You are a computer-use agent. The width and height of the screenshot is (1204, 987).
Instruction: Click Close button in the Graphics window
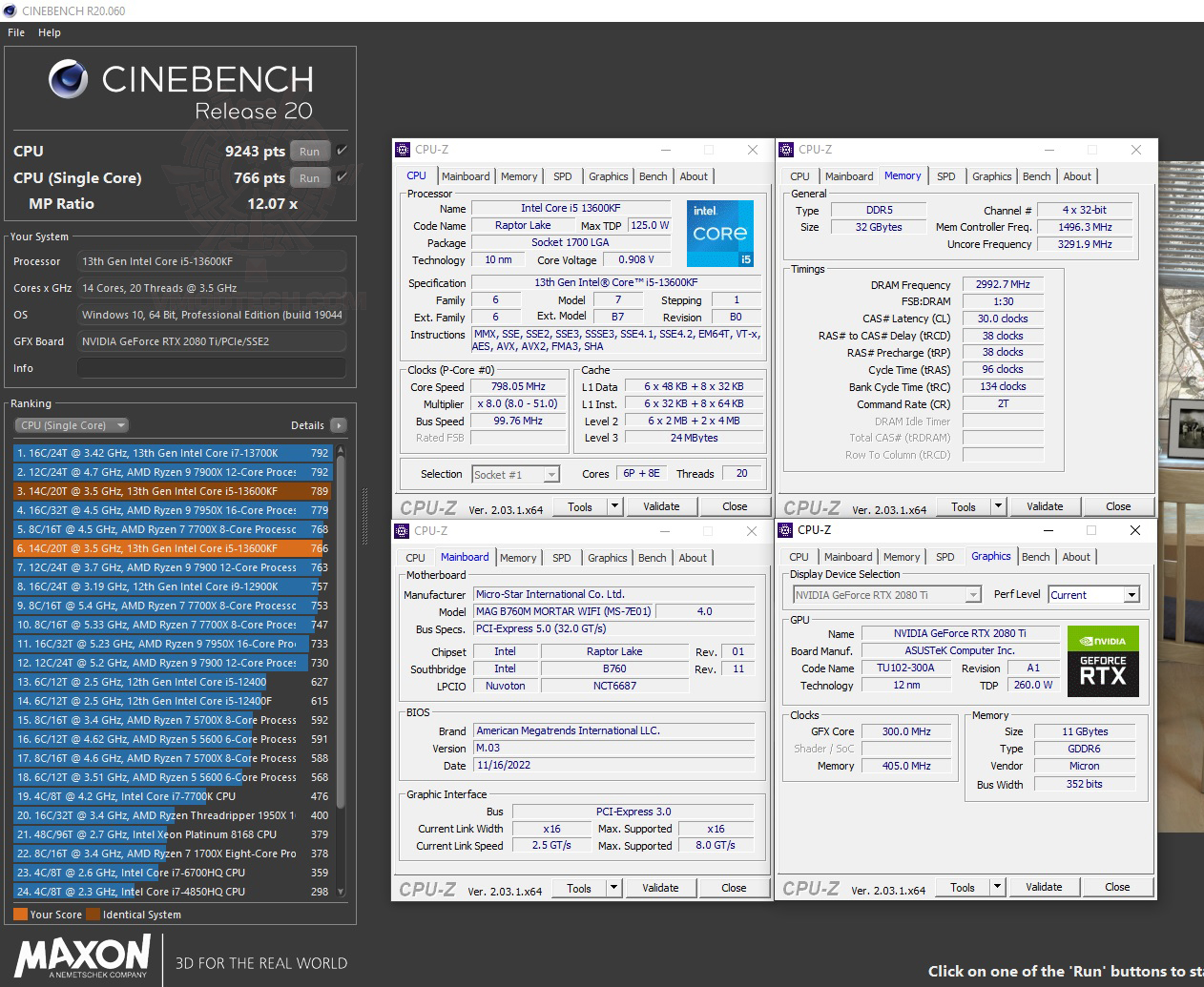pos(1117,887)
